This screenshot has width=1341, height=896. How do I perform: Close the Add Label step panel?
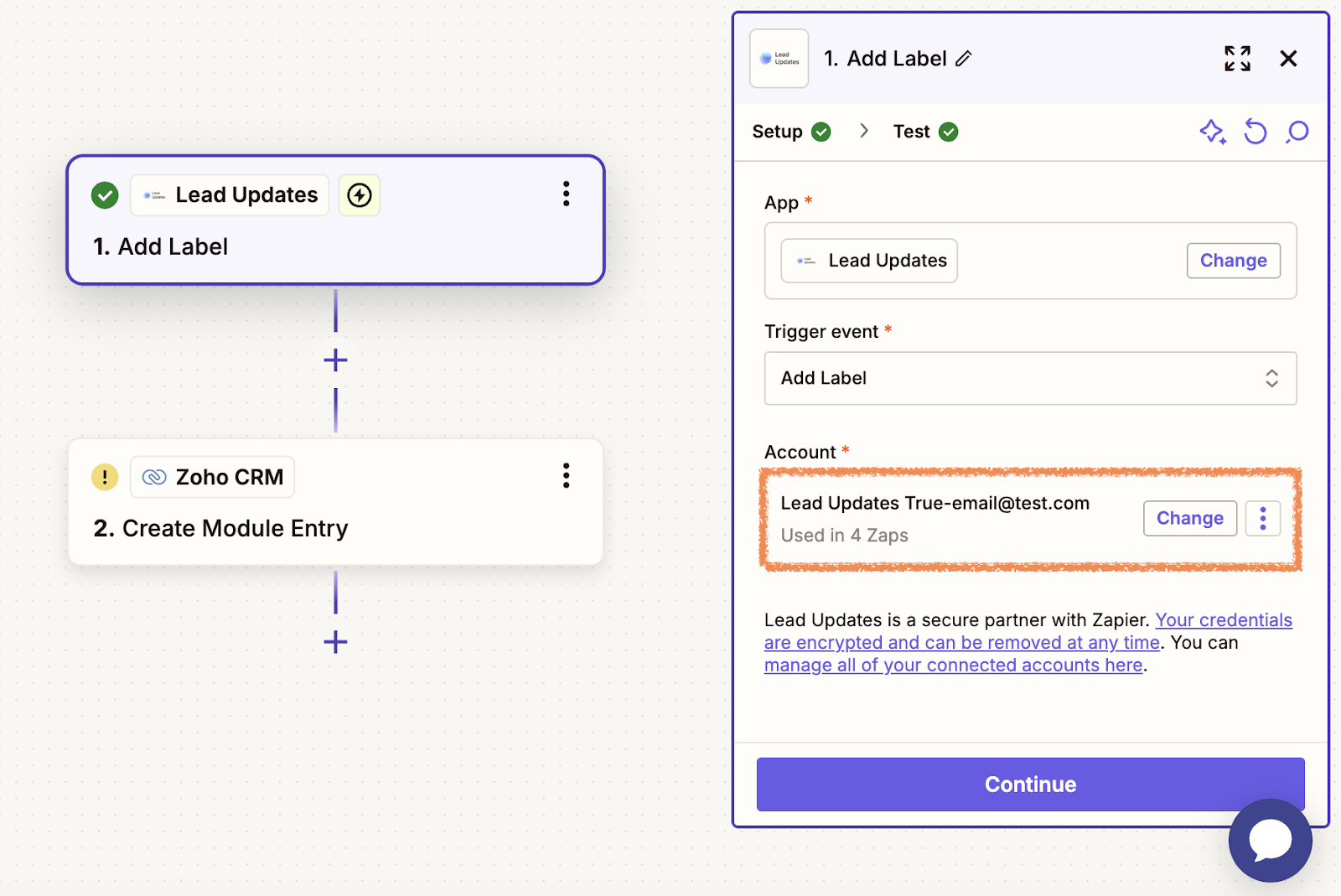pos(1288,59)
